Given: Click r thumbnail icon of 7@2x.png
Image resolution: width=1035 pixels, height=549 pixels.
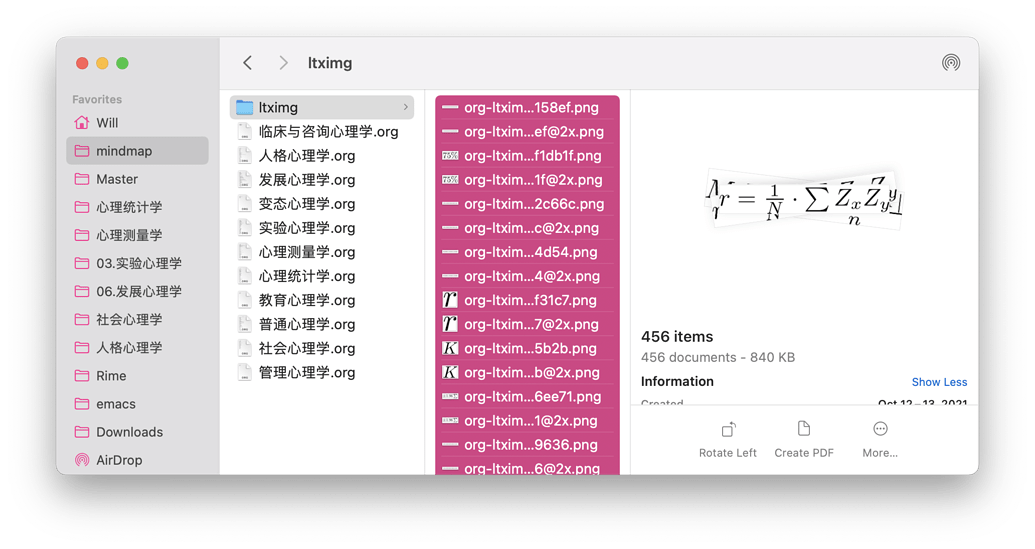Looking at the screenshot, I should point(450,324).
